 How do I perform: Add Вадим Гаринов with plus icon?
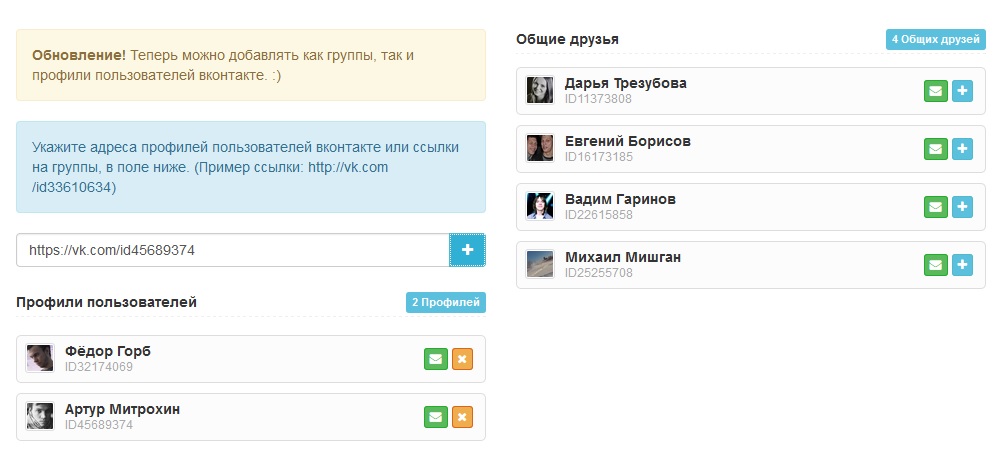[963, 207]
